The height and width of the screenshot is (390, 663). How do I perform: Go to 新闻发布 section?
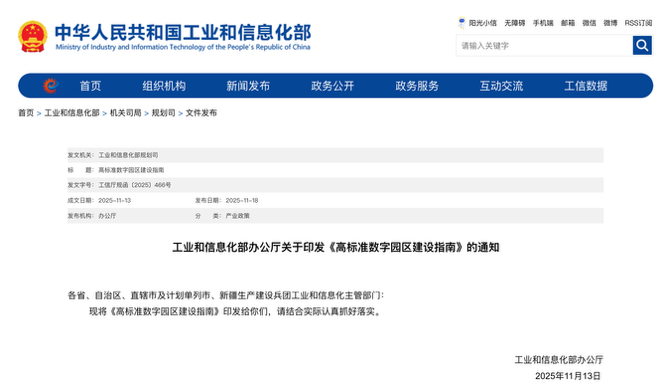coord(248,86)
